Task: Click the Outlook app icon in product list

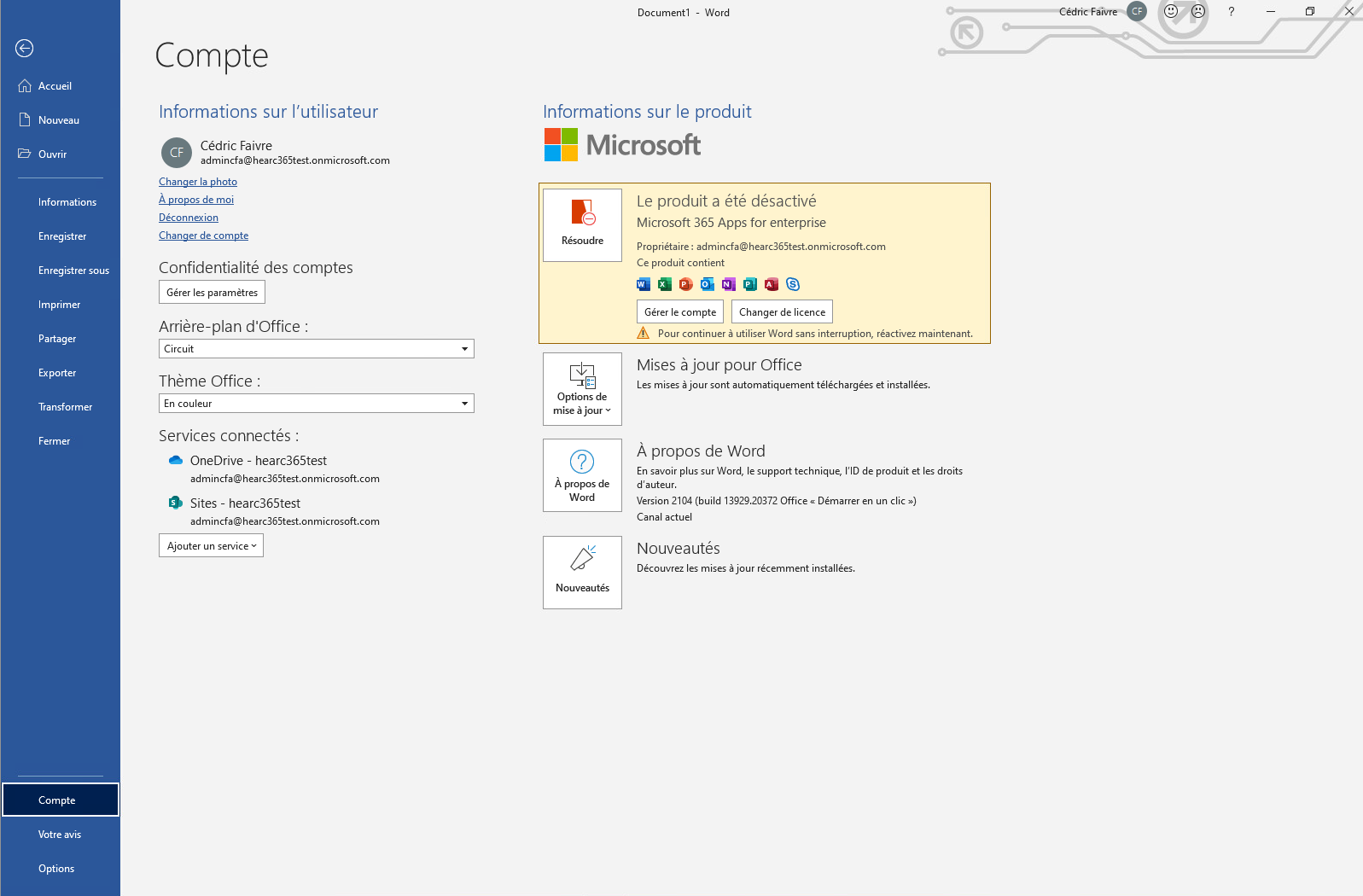Action: tap(708, 284)
